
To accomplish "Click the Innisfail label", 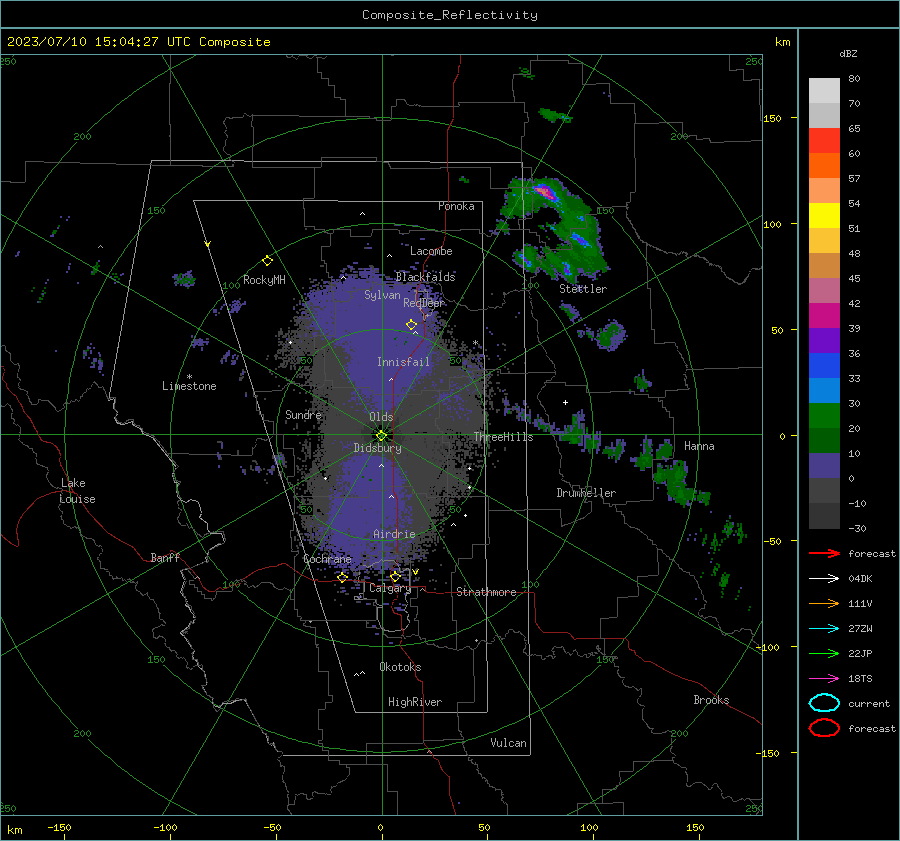I will click(403, 362).
